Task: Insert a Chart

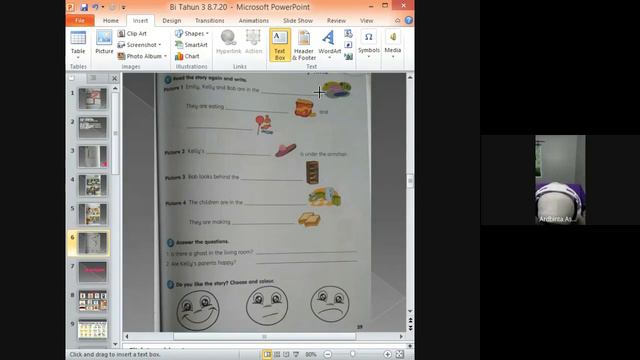Action: (x=187, y=56)
